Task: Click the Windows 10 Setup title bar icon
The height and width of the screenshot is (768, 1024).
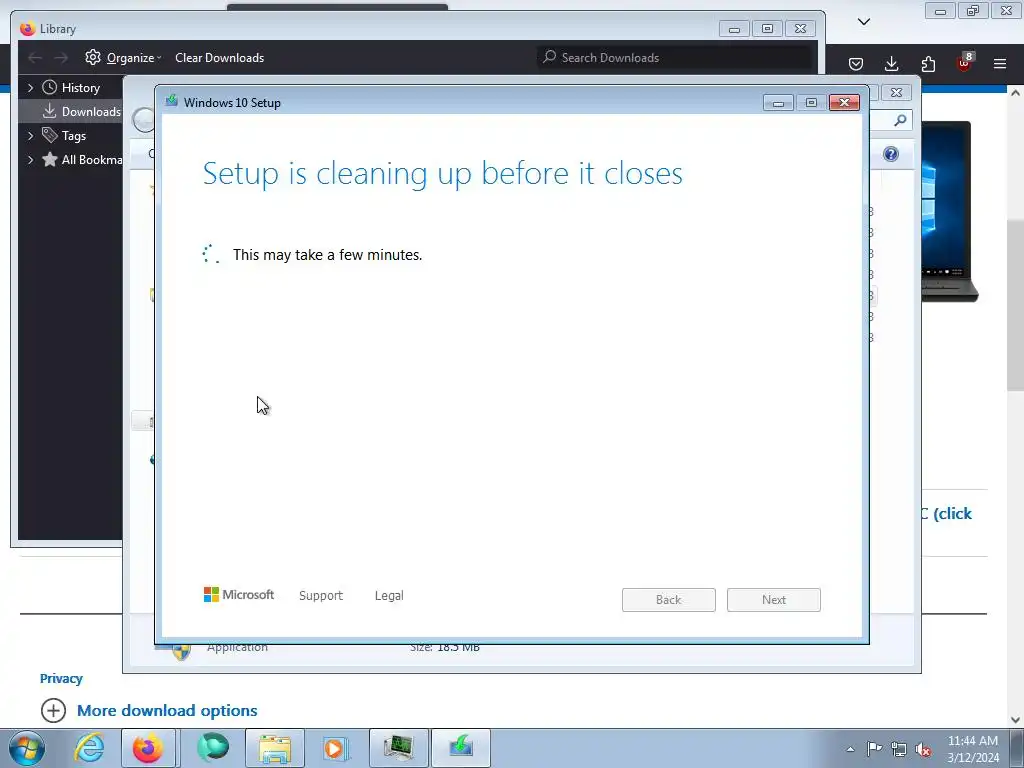Action: 172,101
